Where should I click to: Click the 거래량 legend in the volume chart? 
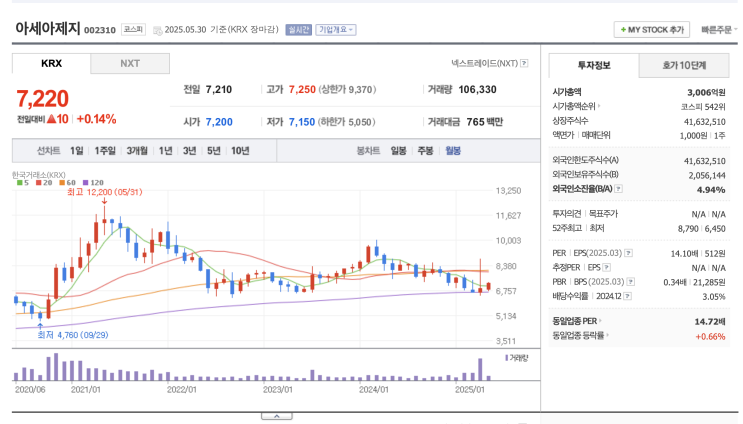tap(516, 358)
